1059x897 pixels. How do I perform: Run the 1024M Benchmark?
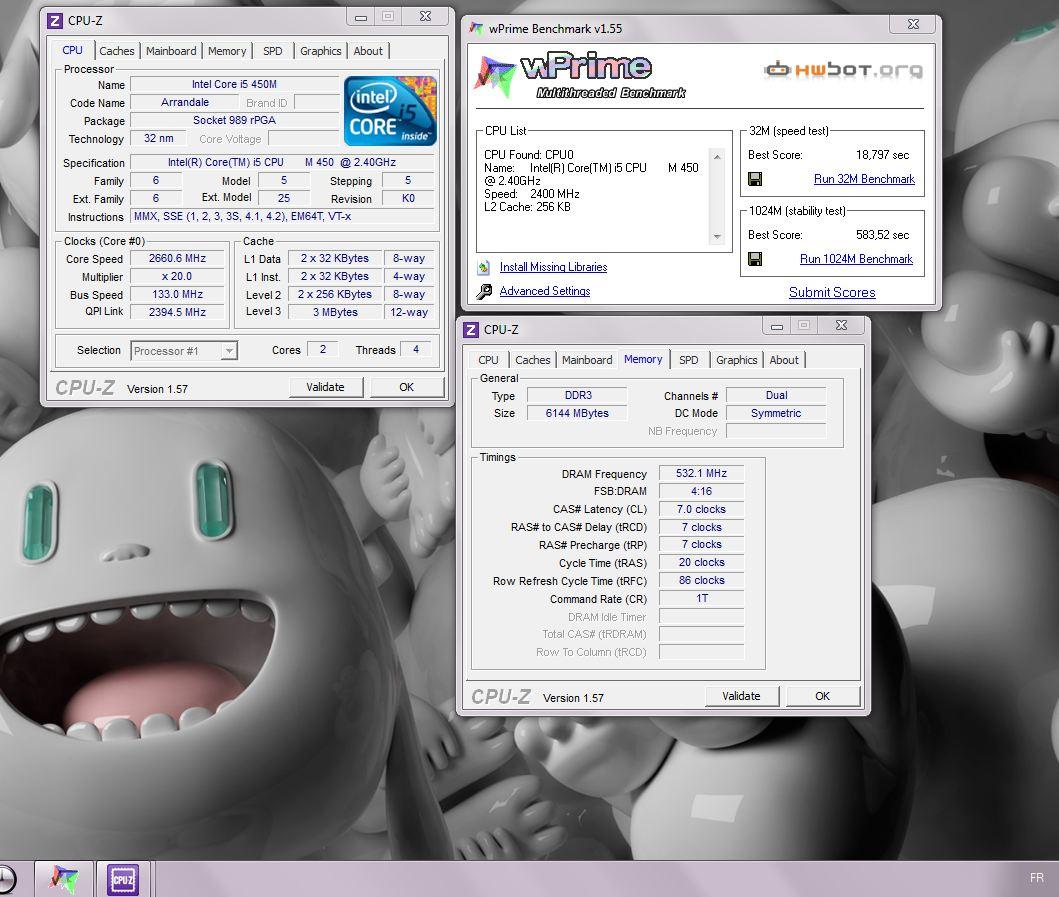click(856, 259)
